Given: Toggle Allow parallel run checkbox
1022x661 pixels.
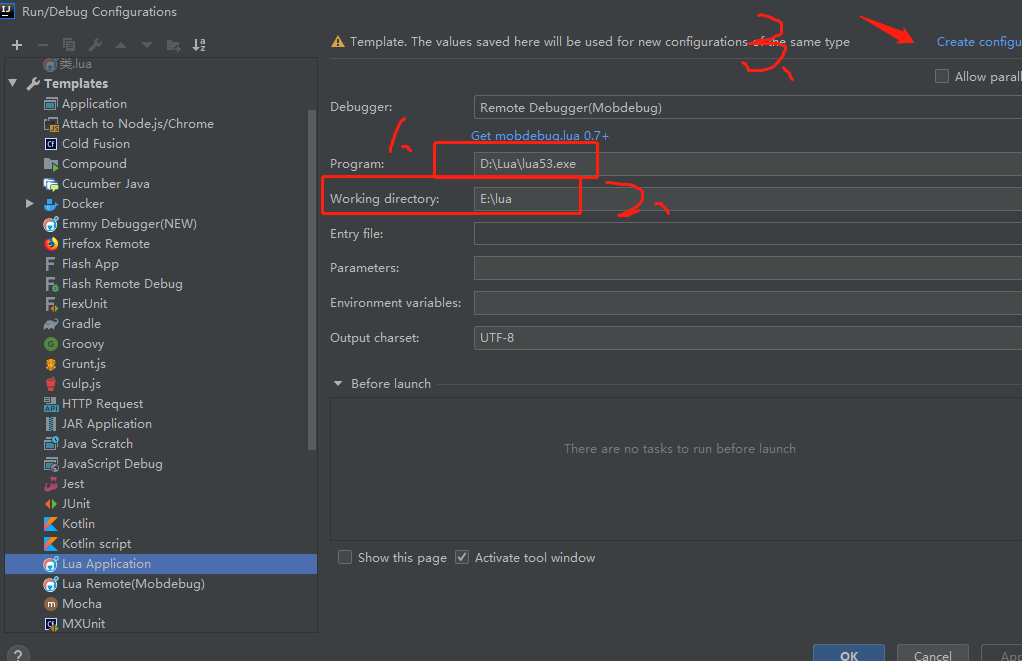Looking at the screenshot, I should pos(942,76).
